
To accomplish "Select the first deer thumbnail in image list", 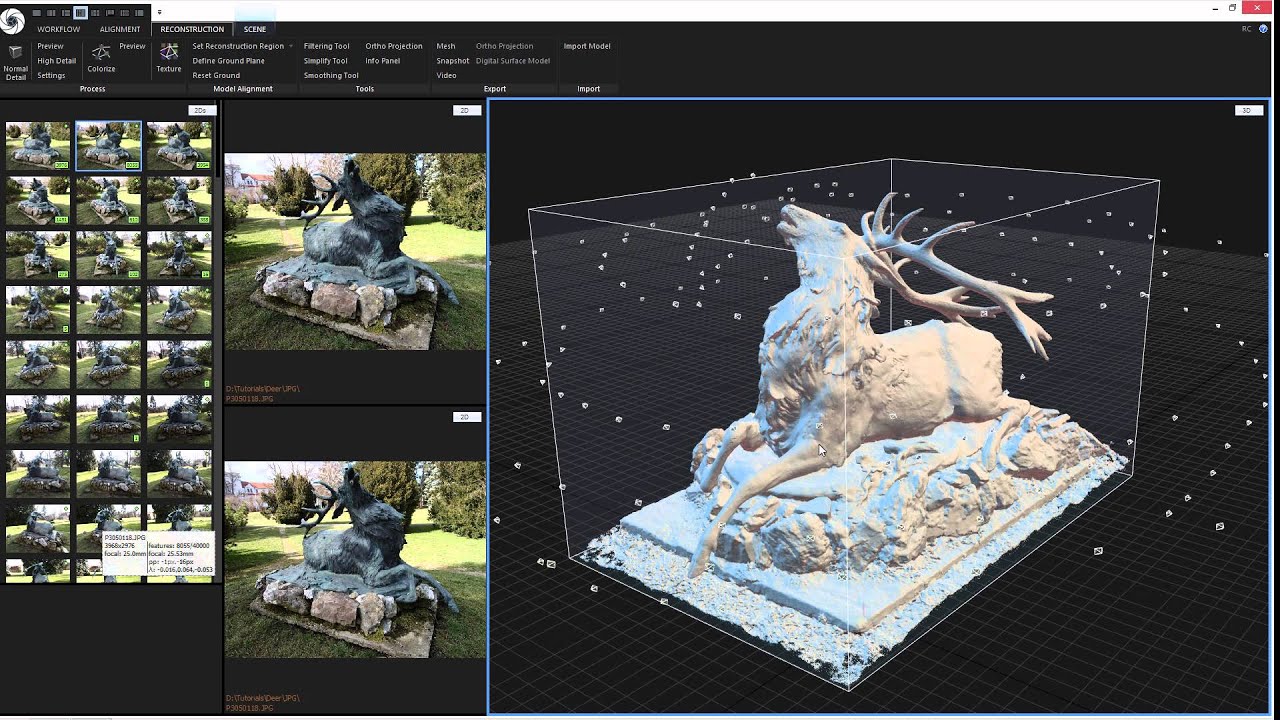I will click(38, 145).
